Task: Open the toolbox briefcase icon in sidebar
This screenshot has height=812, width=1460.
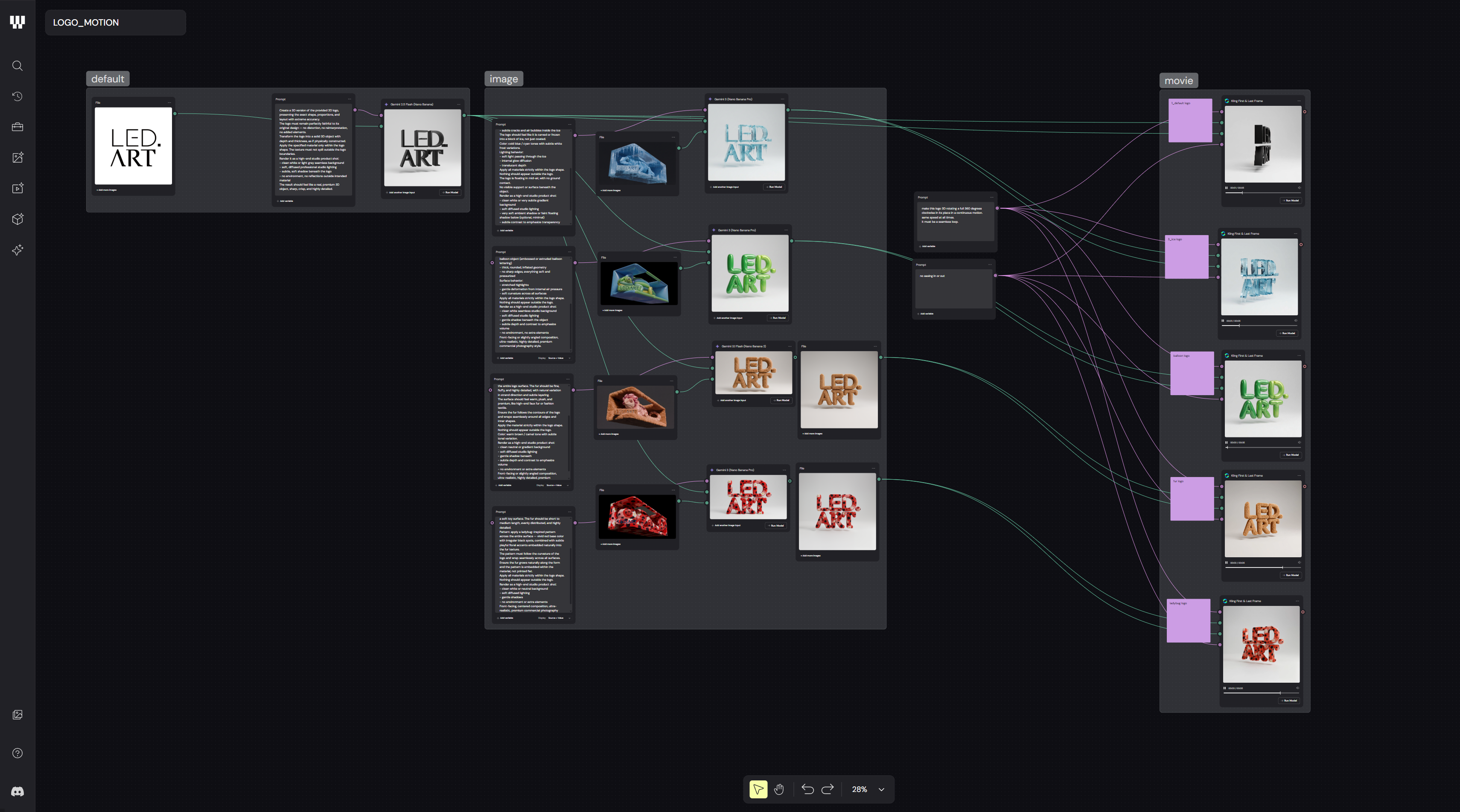Action: click(x=17, y=127)
